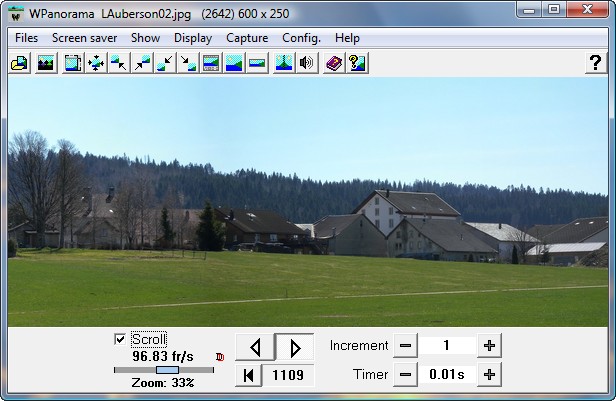Click the thin panoramic strip toolbar icon
The height and width of the screenshot is (401, 616).
point(257,63)
